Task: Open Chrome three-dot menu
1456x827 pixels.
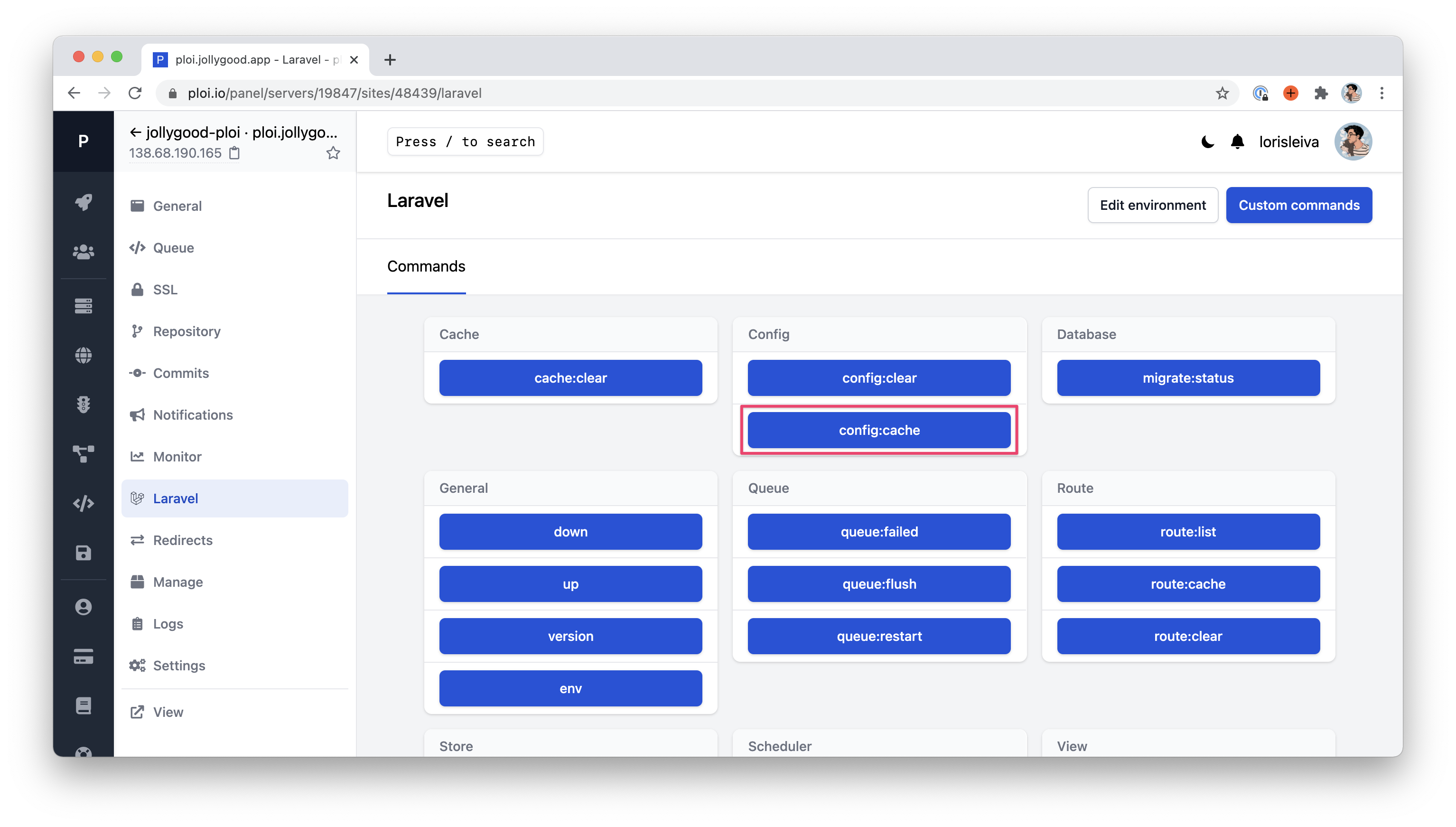Action: click(1381, 93)
